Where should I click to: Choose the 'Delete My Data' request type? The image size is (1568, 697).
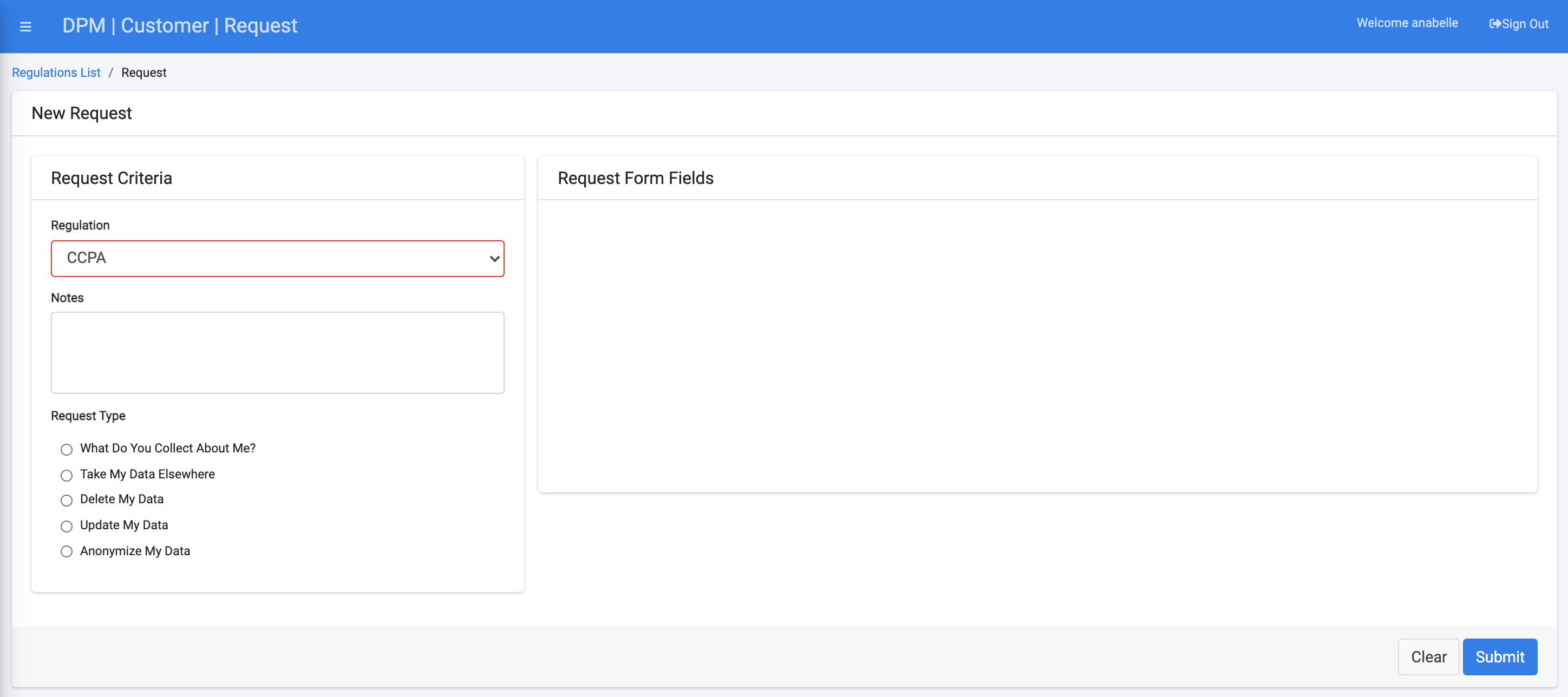(x=67, y=501)
